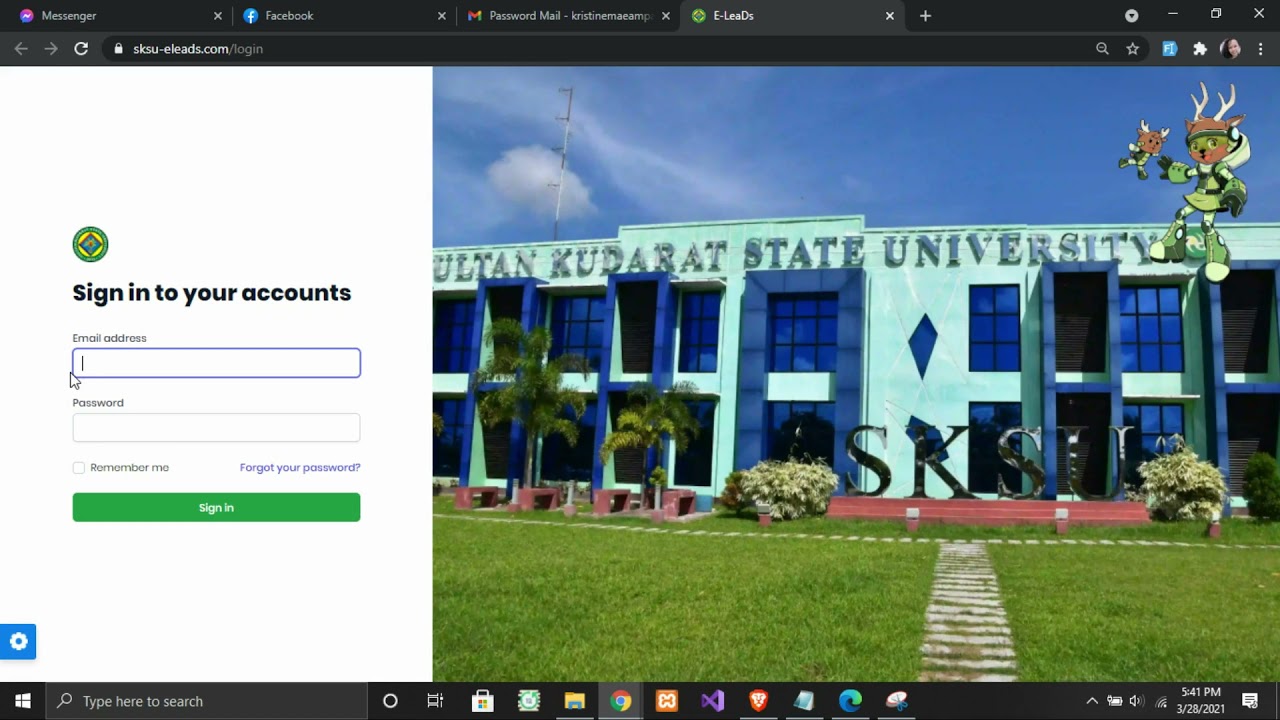Switch to the Password Mail tab
This screenshot has width=1280, height=720.
point(566,16)
